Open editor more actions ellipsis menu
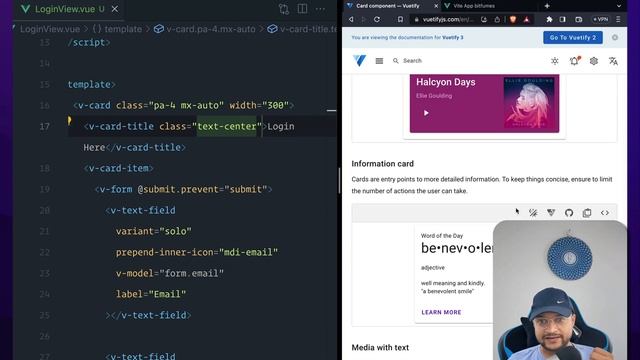The image size is (640, 360). pyautogui.click(x=321, y=9)
